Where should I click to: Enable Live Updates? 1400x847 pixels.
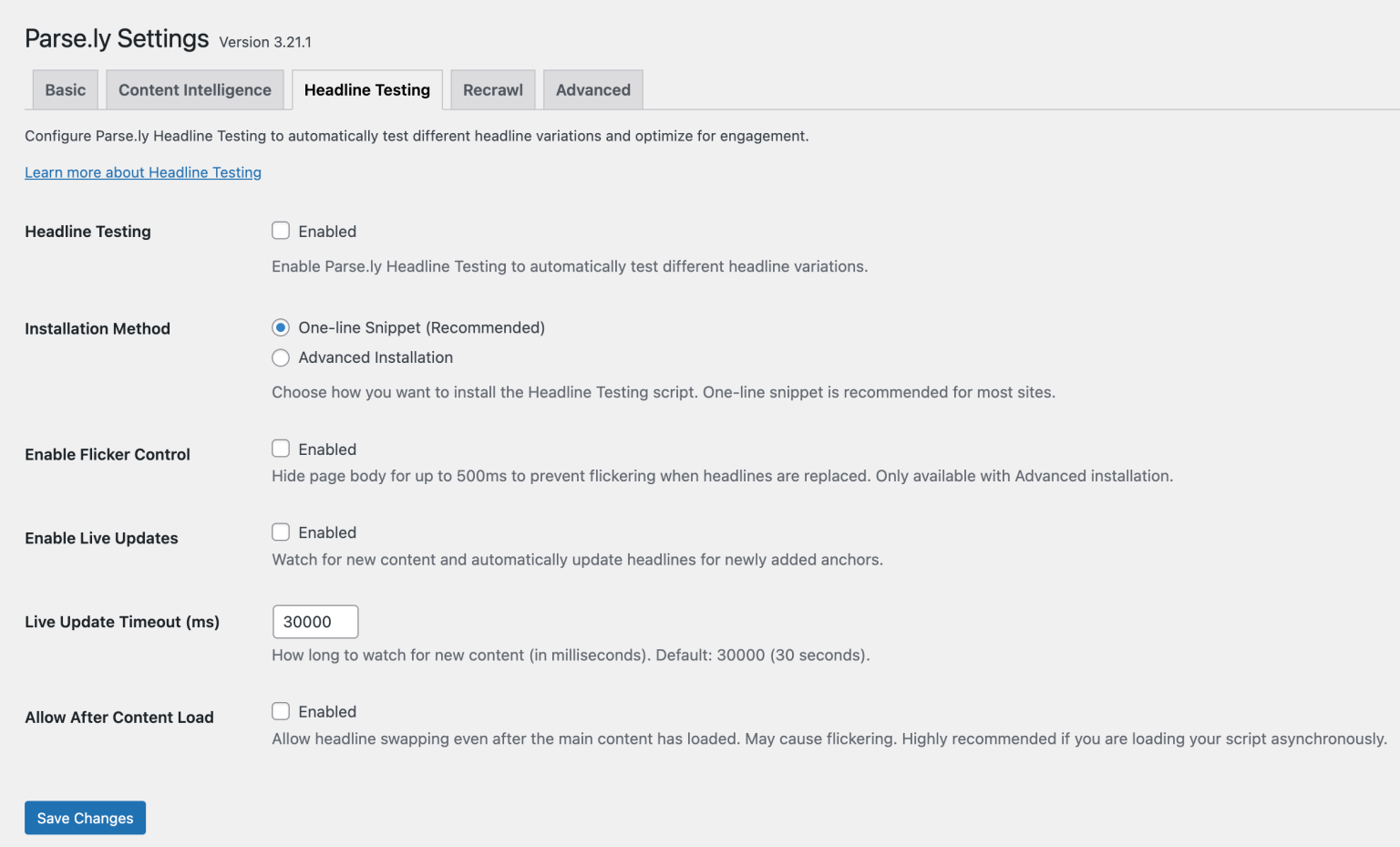tap(281, 532)
